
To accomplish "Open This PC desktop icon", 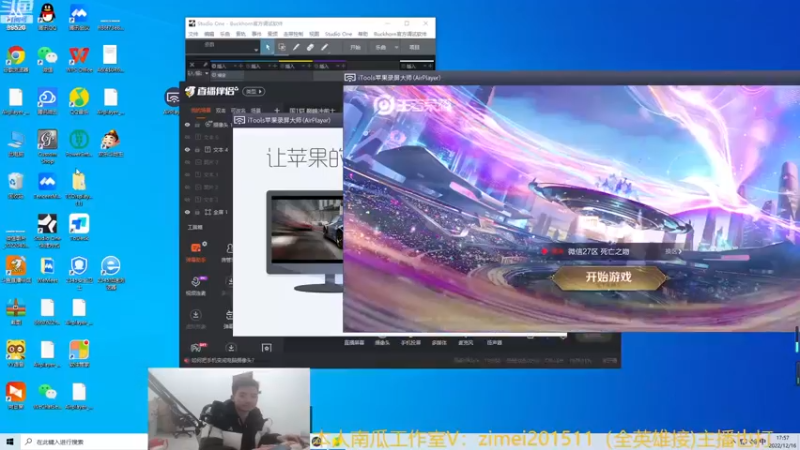I will tap(16, 139).
